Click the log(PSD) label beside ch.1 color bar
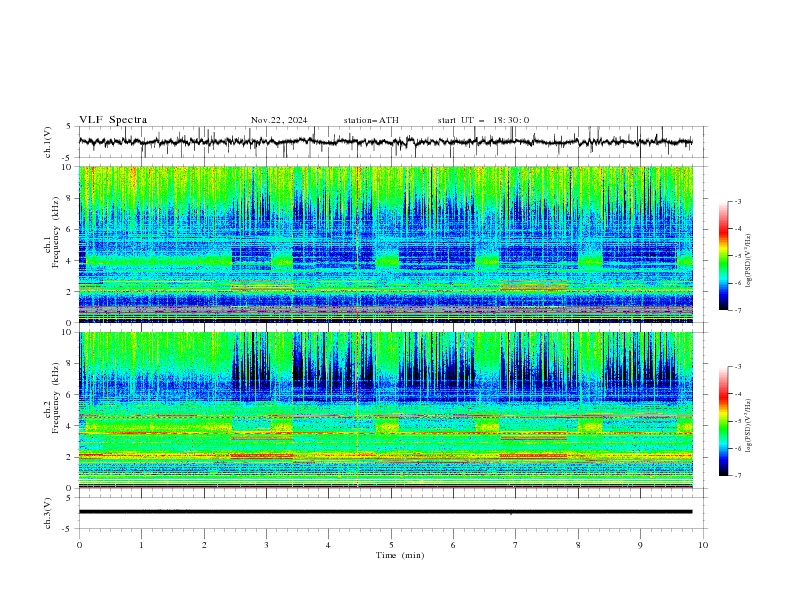 (x=749, y=261)
